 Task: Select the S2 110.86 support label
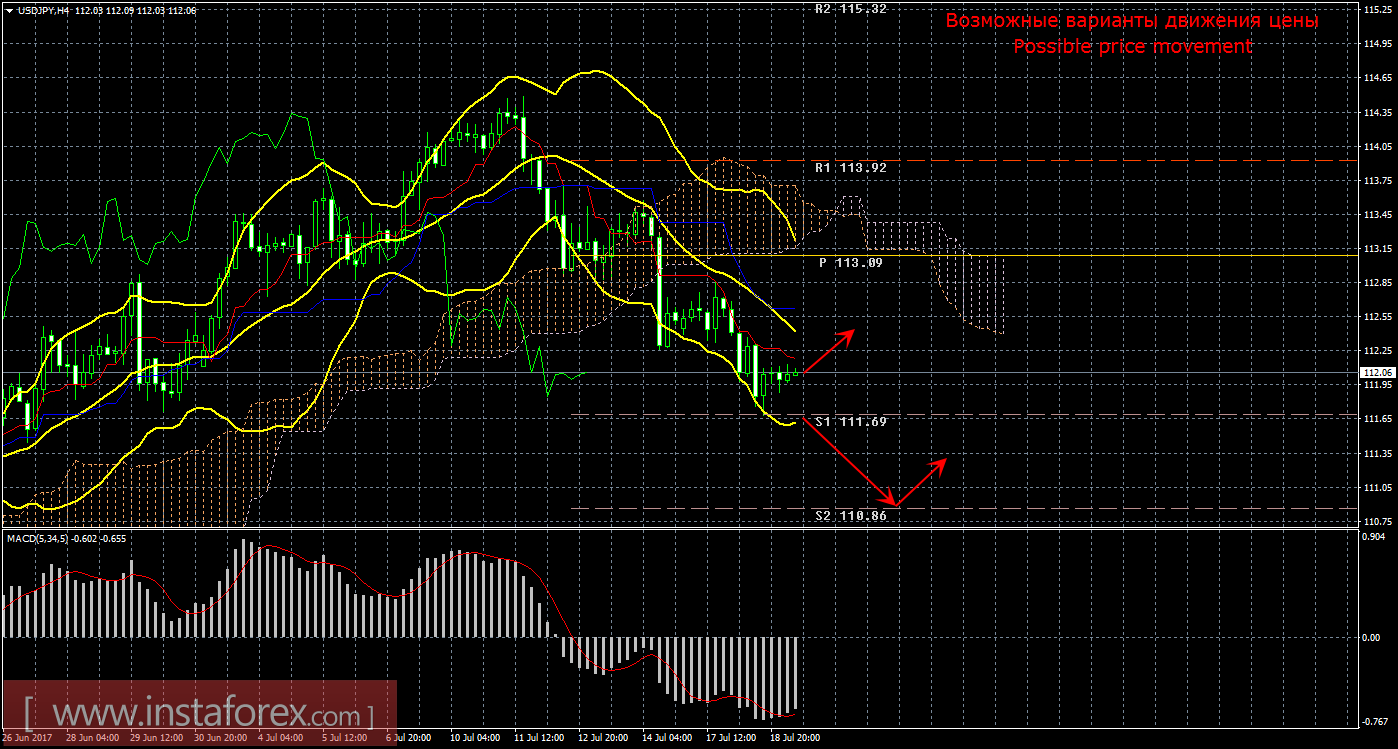pyautogui.click(x=850, y=516)
